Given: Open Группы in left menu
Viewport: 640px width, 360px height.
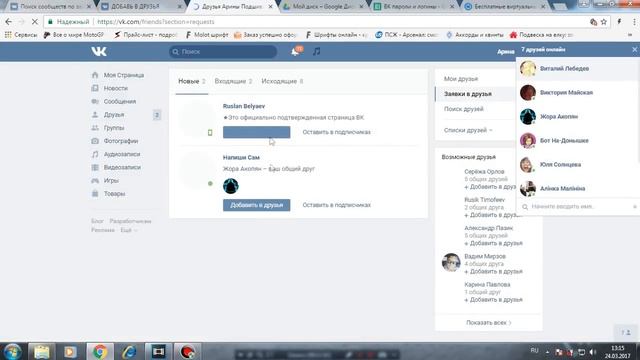Looking at the screenshot, I should 114,128.
